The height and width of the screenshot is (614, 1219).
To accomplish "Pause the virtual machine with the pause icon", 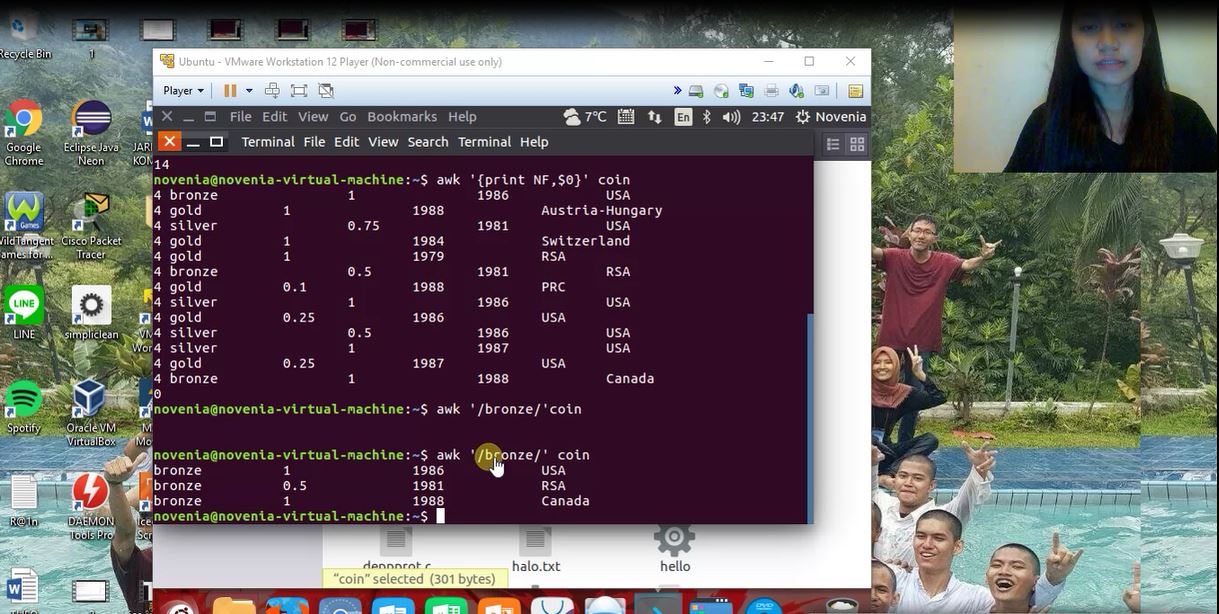I will click(x=230, y=90).
